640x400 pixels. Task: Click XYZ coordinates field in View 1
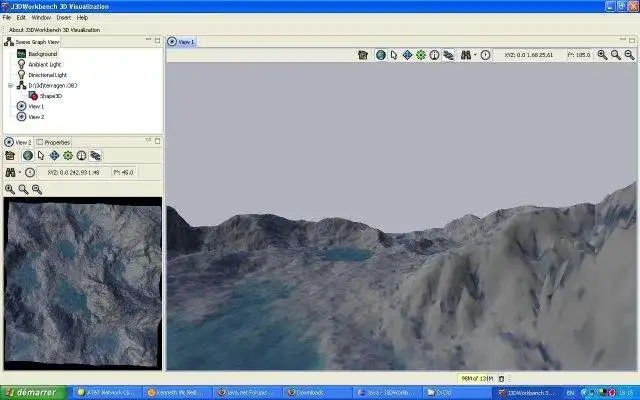click(529, 55)
